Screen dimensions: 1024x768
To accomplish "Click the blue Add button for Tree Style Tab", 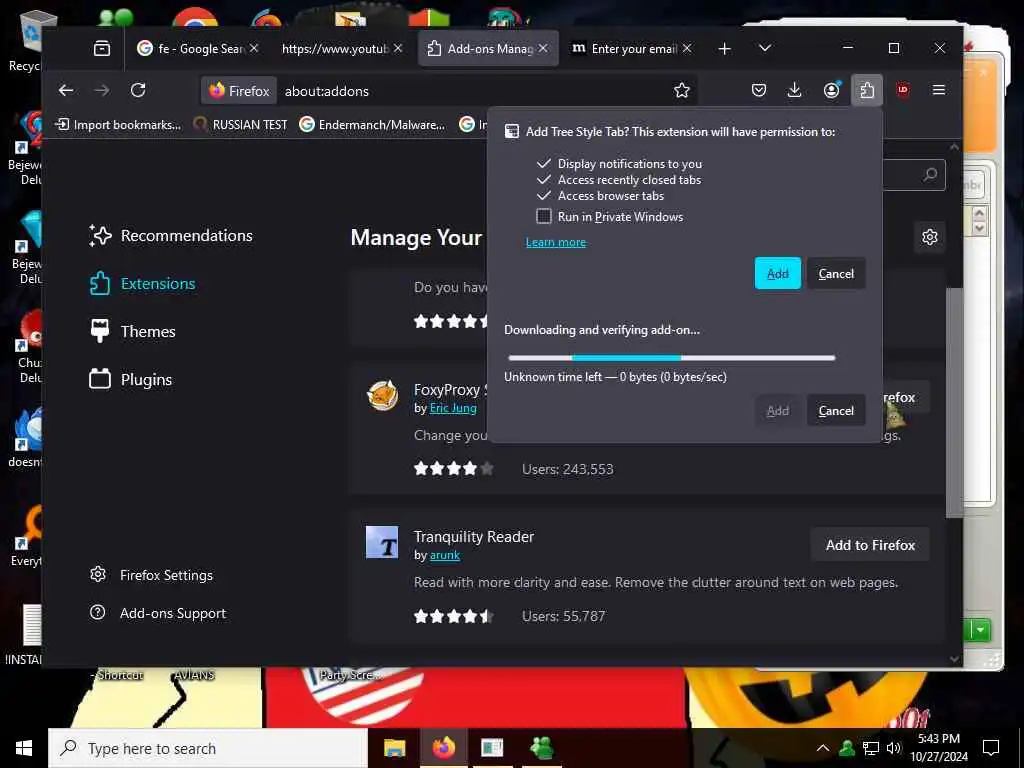I will click(x=777, y=274).
